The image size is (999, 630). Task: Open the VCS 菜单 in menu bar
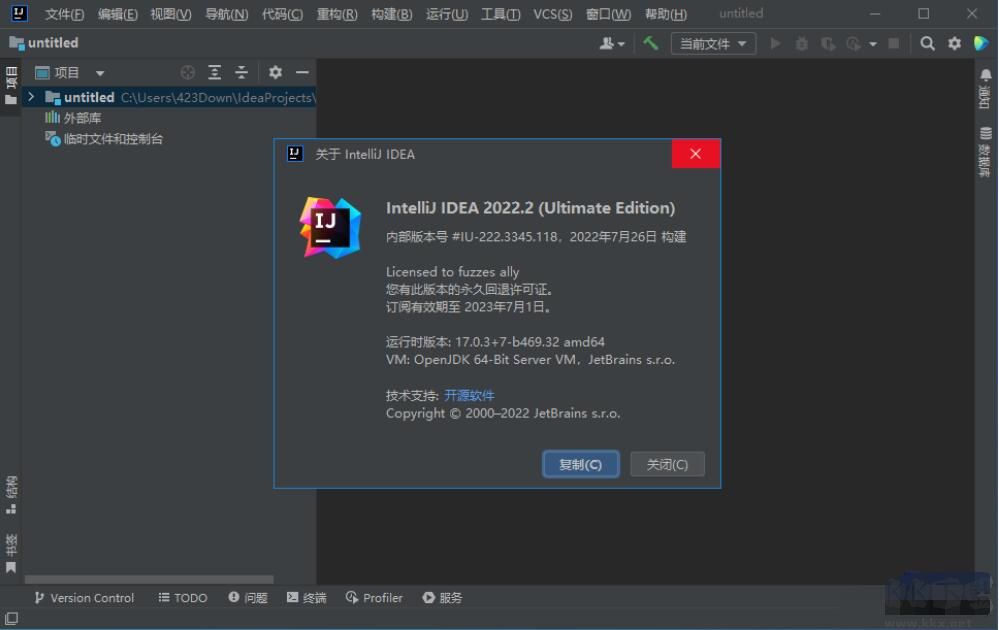coord(553,13)
